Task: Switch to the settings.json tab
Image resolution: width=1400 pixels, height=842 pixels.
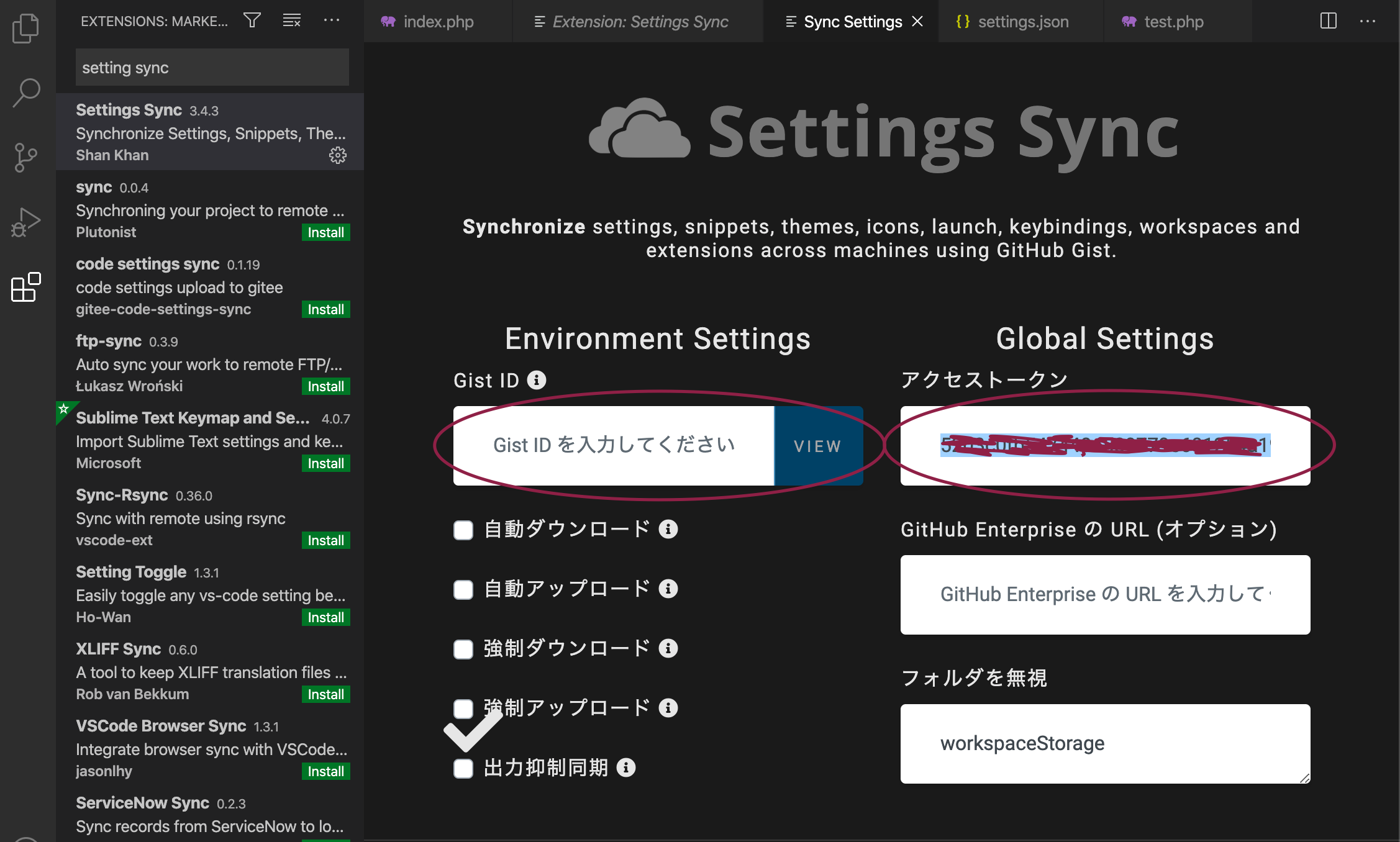Action: [x=1022, y=21]
